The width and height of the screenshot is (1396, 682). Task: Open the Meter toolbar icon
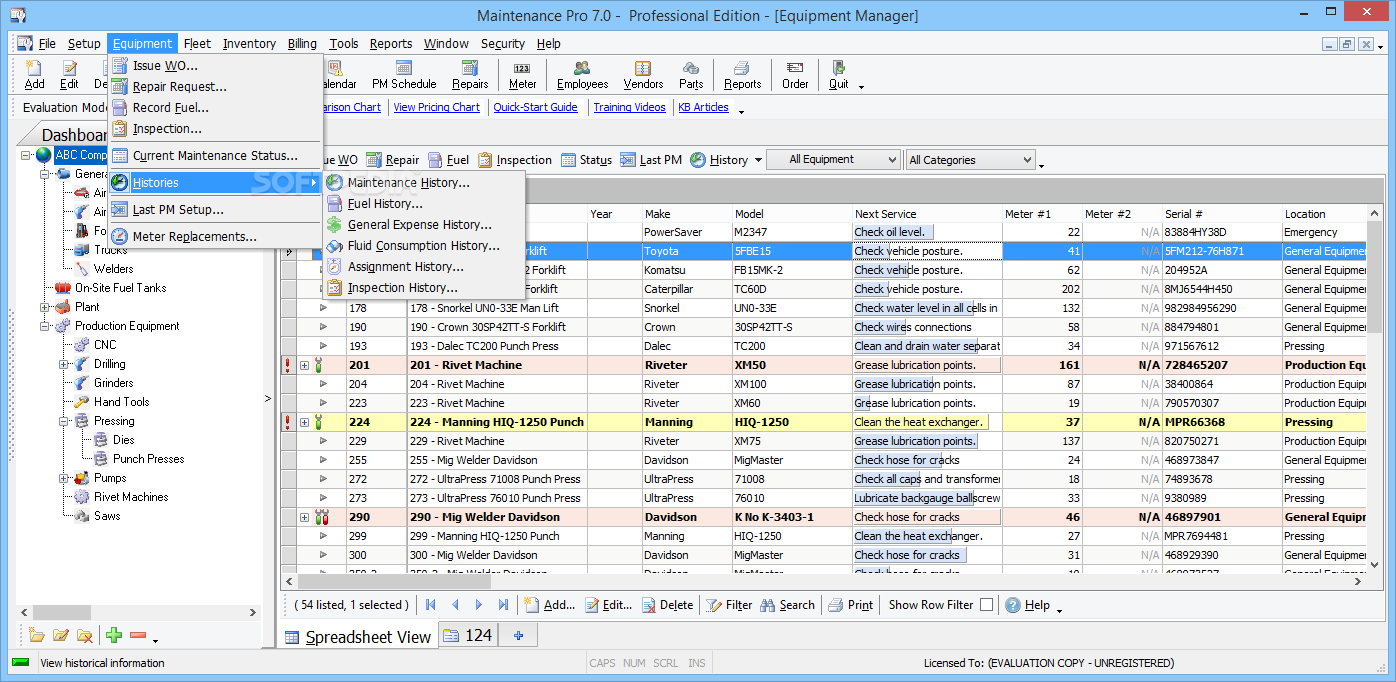[x=522, y=75]
